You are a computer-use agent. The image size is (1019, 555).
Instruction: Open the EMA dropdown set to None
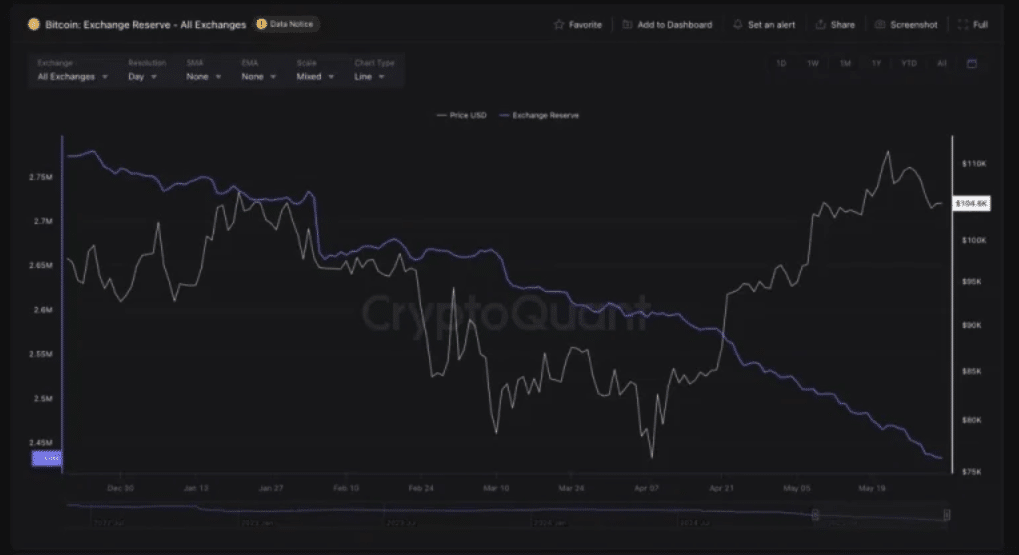259,77
